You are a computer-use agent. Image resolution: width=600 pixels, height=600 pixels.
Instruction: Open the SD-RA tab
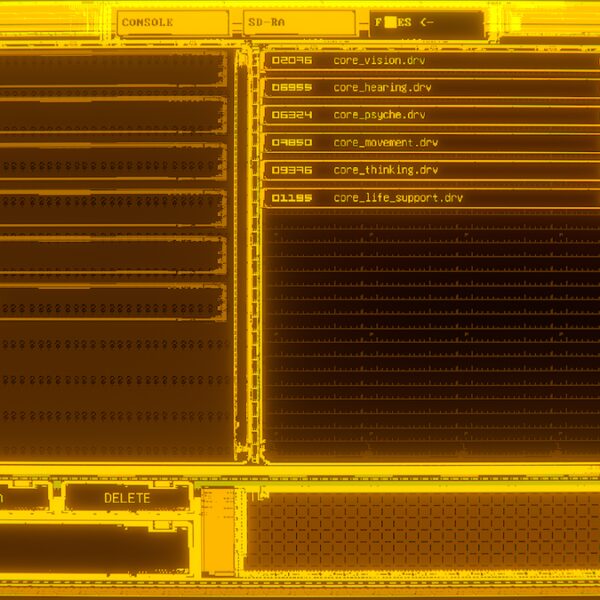tap(299, 23)
